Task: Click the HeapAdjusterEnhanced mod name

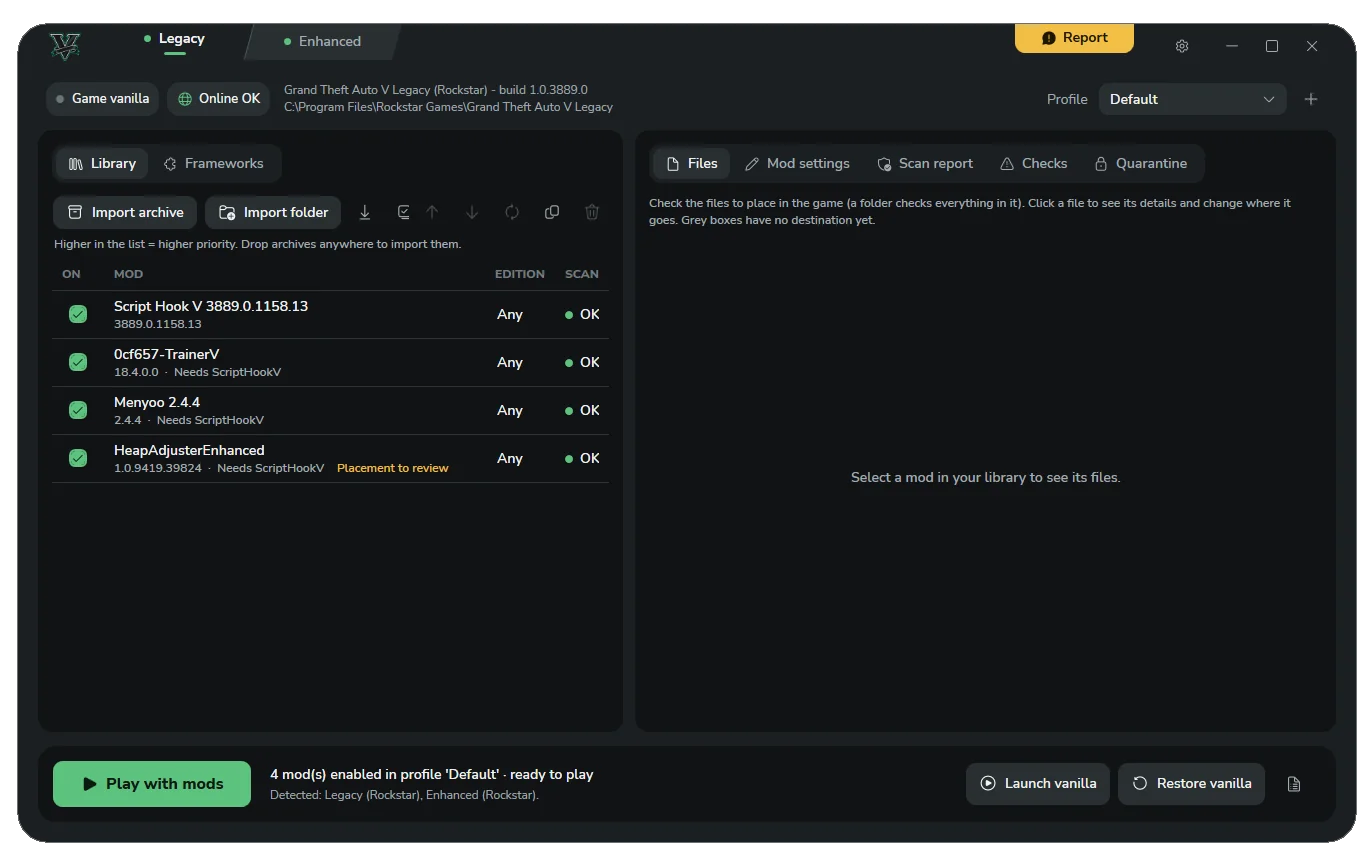Action: [x=189, y=450]
